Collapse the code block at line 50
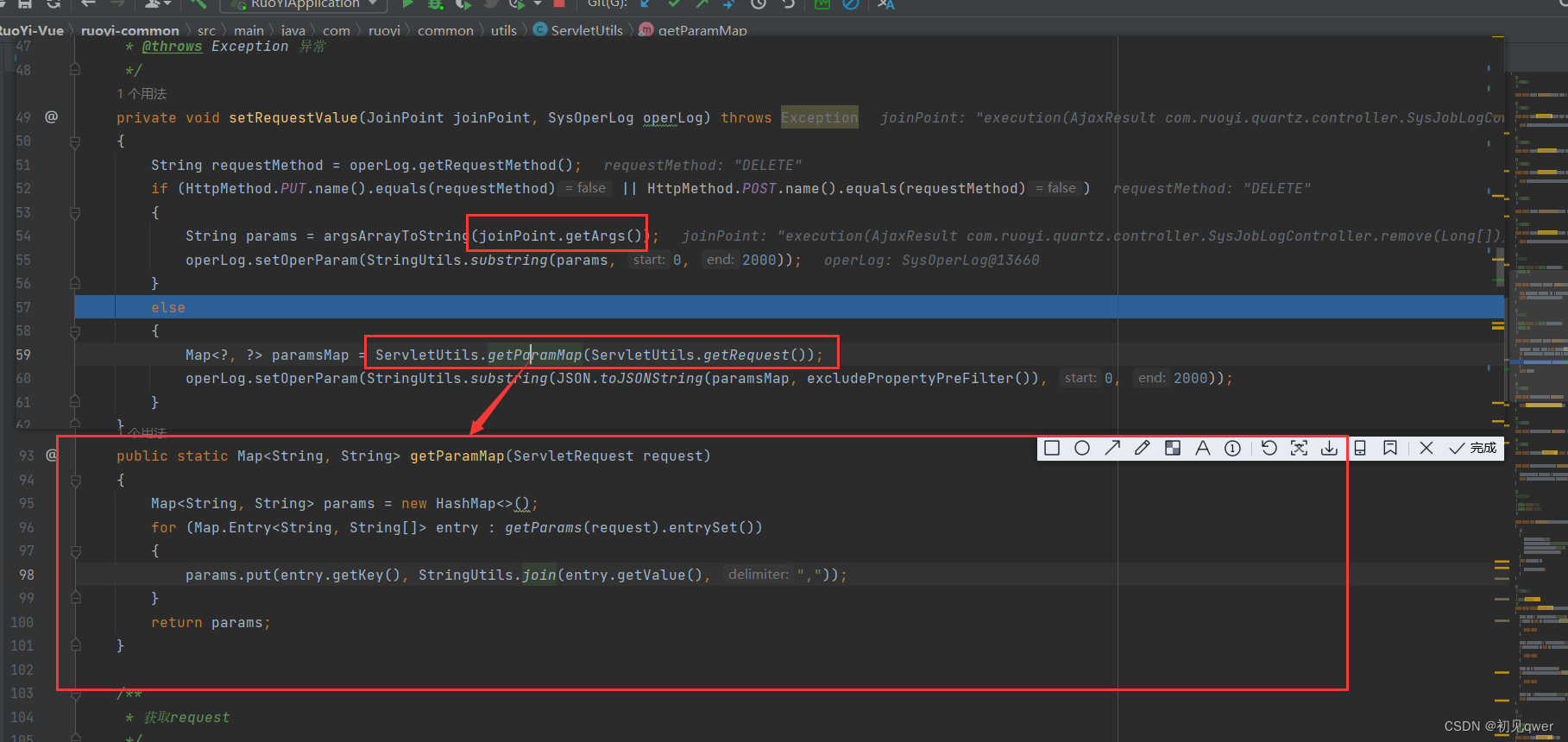 pyautogui.click(x=75, y=141)
